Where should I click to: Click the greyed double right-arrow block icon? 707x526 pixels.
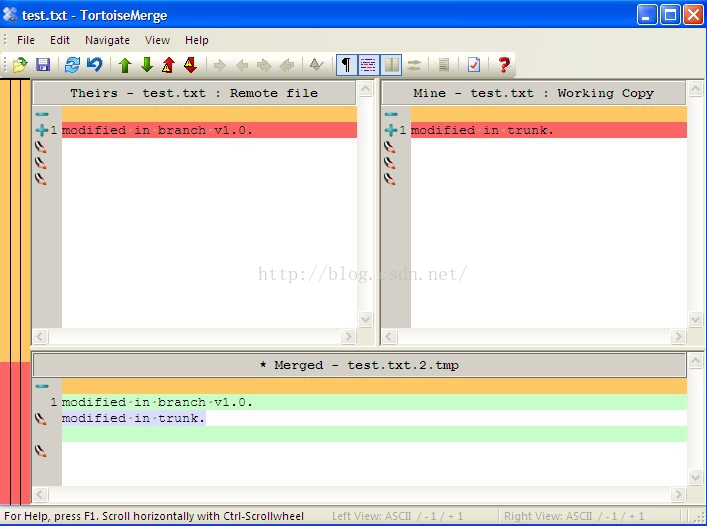point(264,65)
